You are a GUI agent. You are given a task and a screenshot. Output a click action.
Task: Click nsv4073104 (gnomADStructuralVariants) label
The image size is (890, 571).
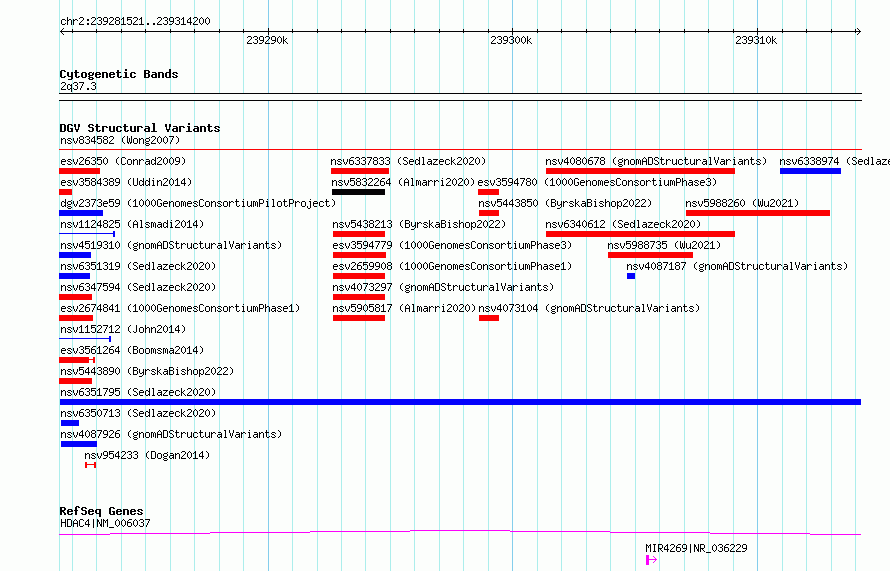tap(589, 308)
